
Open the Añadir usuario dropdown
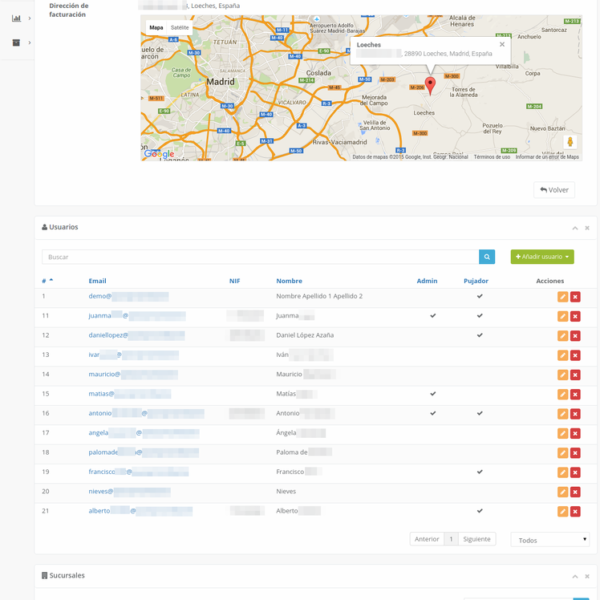[542, 257]
